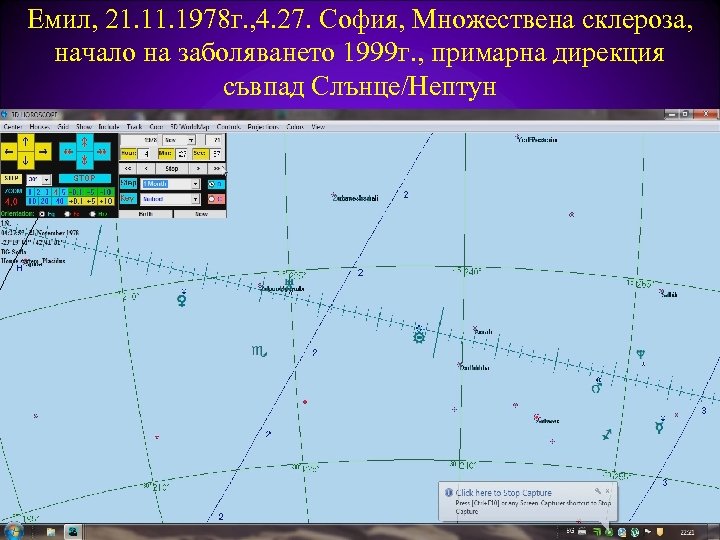Open the wrench options on capture notification
This screenshot has width=720, height=540.
tap(597, 491)
